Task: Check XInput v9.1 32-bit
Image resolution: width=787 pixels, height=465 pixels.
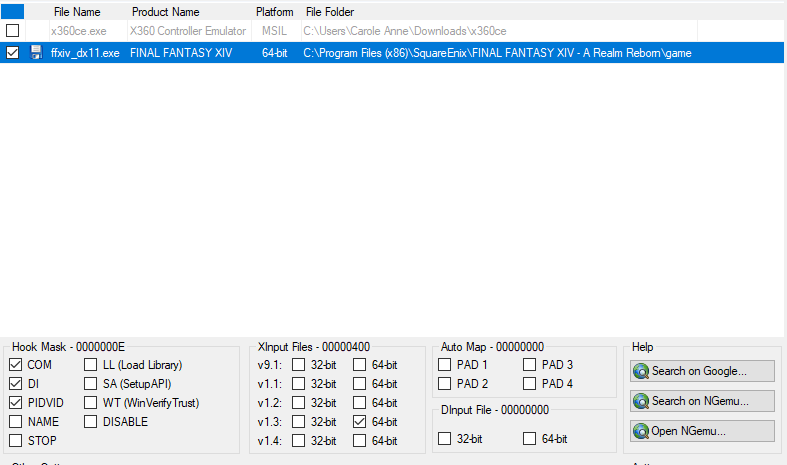Action: (299, 365)
